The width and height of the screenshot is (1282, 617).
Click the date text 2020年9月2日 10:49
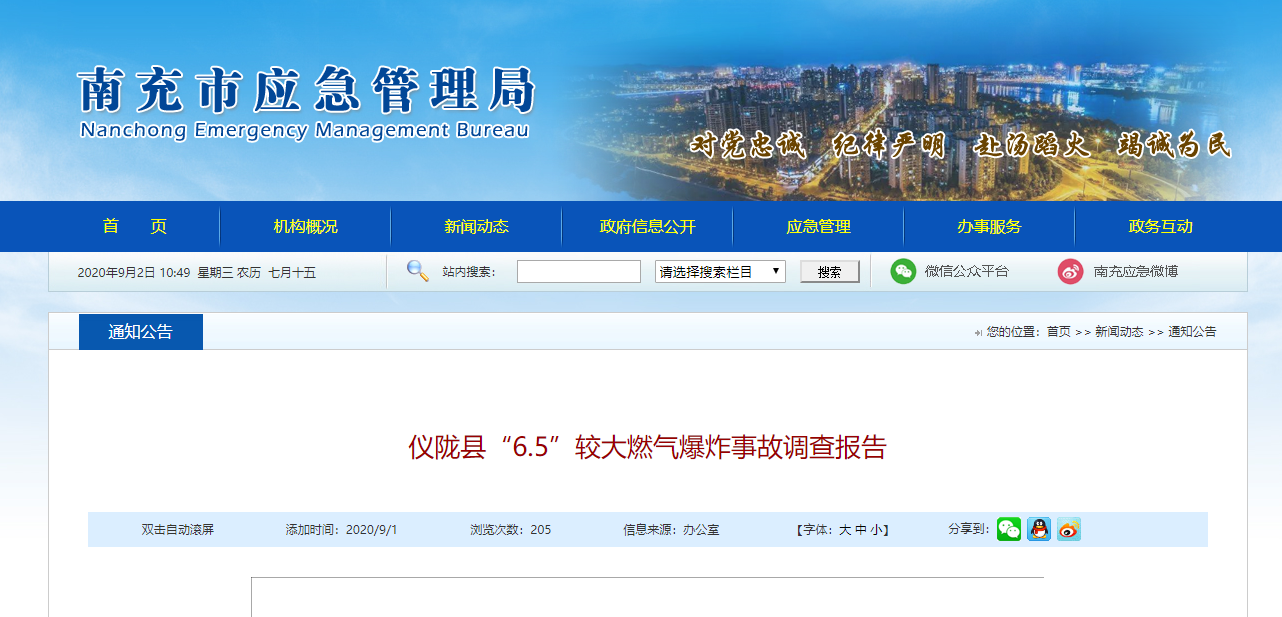click(x=134, y=272)
